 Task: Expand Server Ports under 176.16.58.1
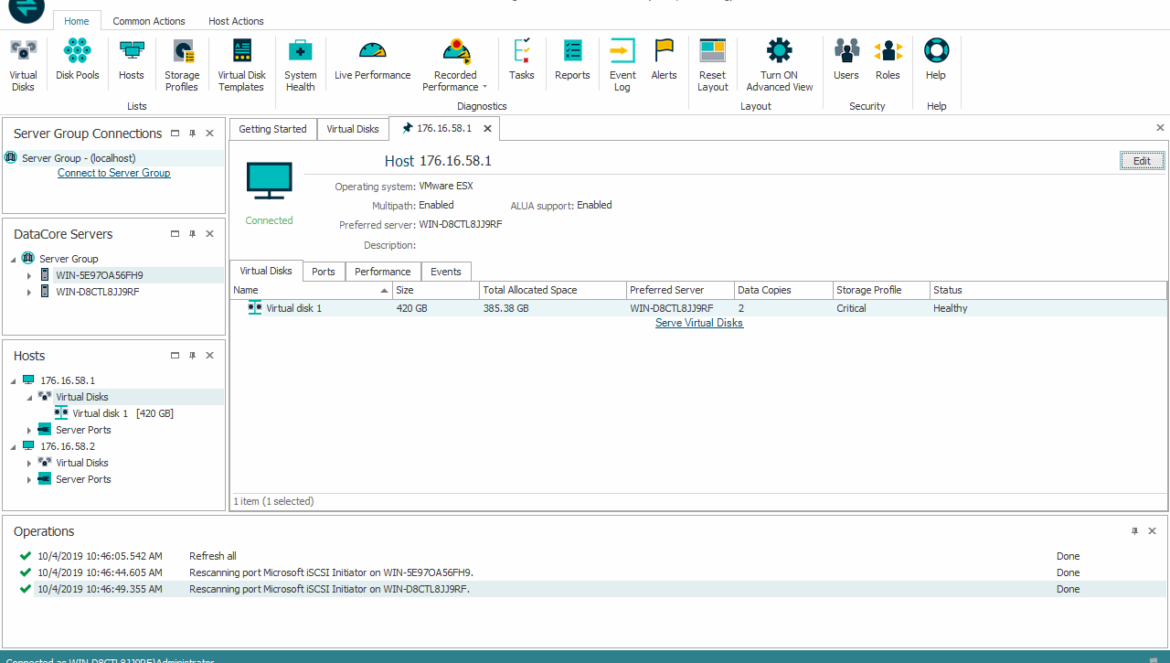pyautogui.click(x=29, y=430)
